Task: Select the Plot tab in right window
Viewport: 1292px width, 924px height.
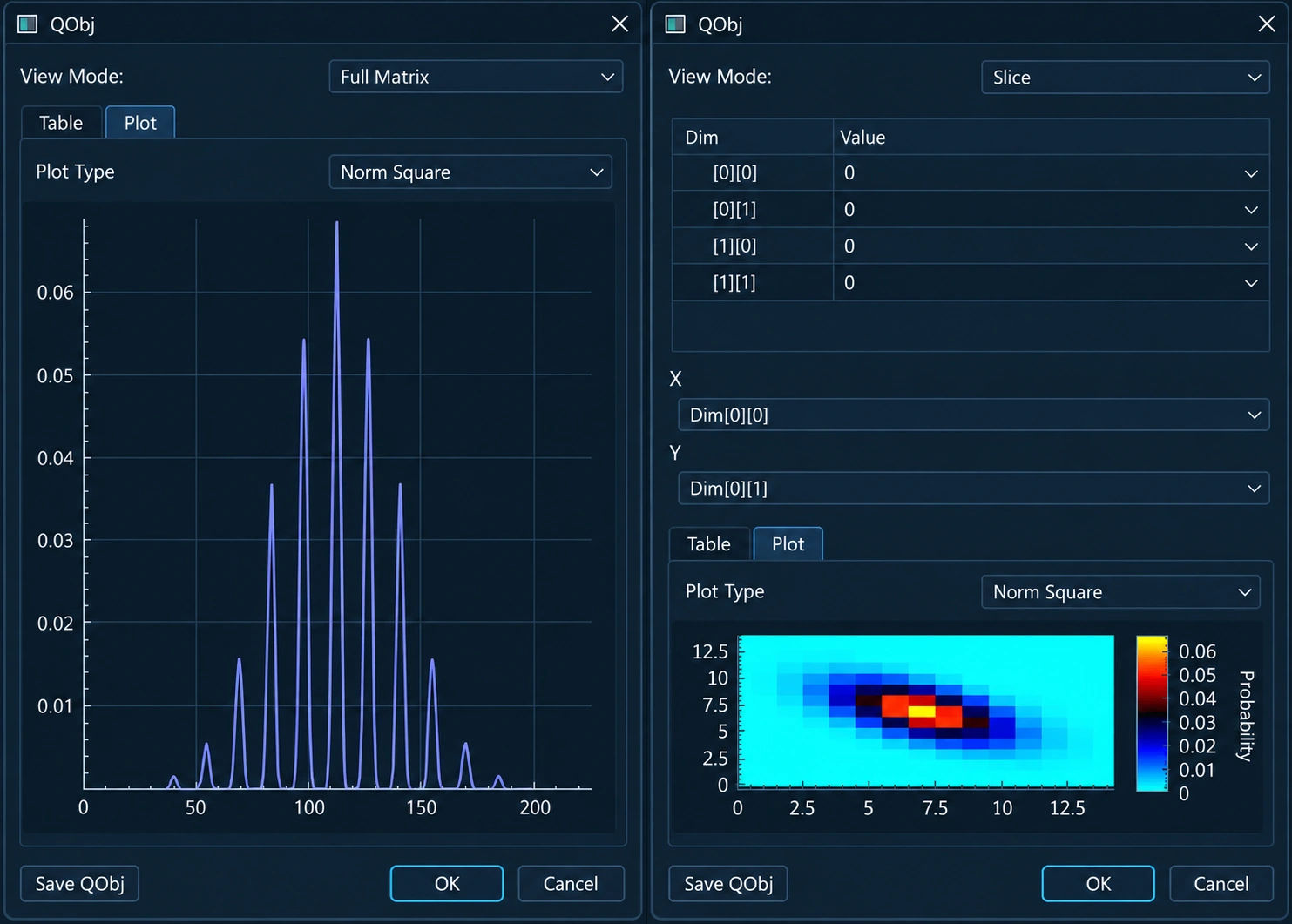Action: pos(788,544)
